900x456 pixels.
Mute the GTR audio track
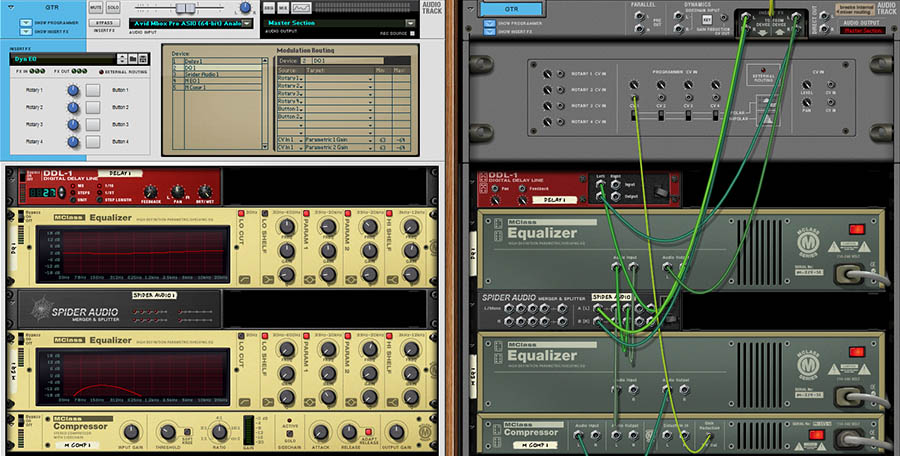(x=95, y=8)
